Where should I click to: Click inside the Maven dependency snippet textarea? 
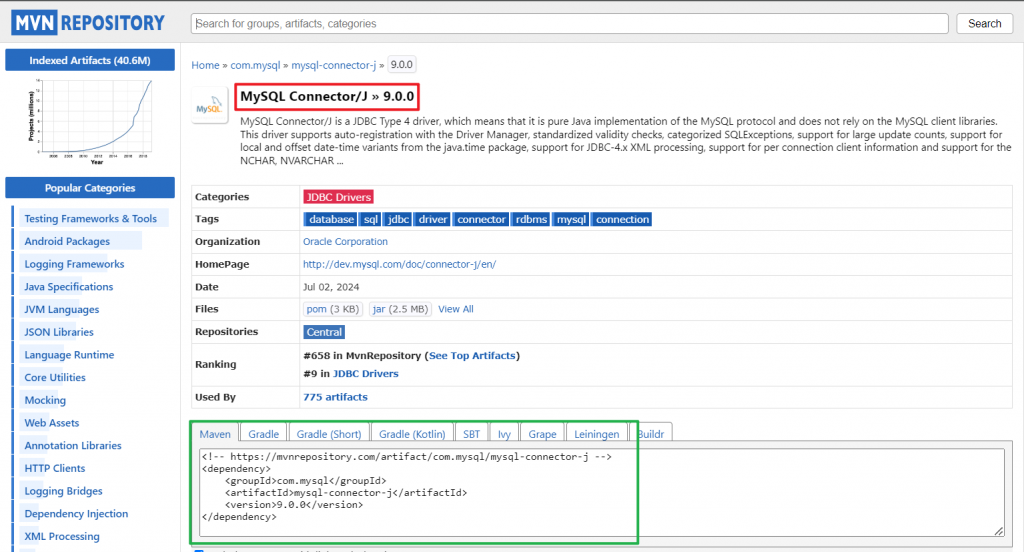[x=601, y=492]
